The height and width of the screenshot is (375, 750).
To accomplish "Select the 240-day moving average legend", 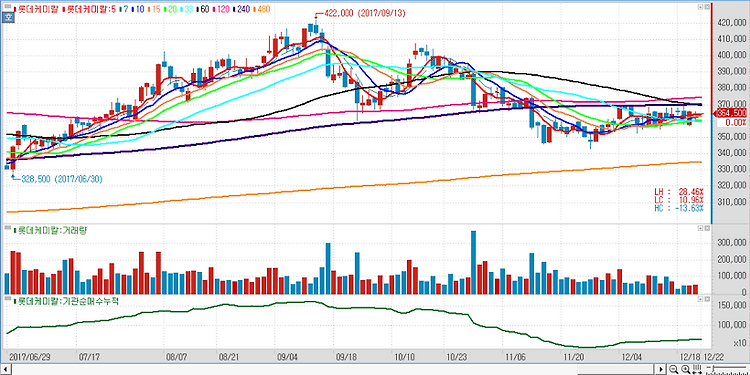I will [242, 9].
